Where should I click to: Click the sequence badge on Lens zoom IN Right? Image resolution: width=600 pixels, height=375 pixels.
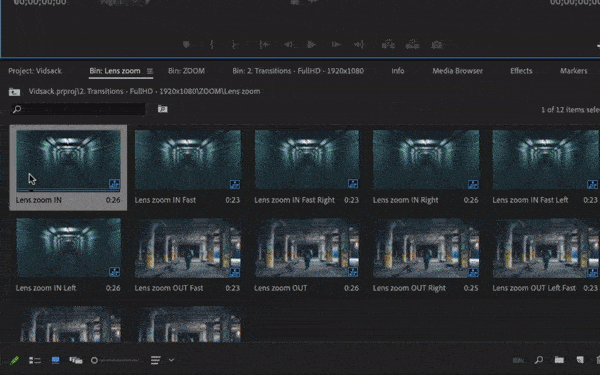[473, 184]
